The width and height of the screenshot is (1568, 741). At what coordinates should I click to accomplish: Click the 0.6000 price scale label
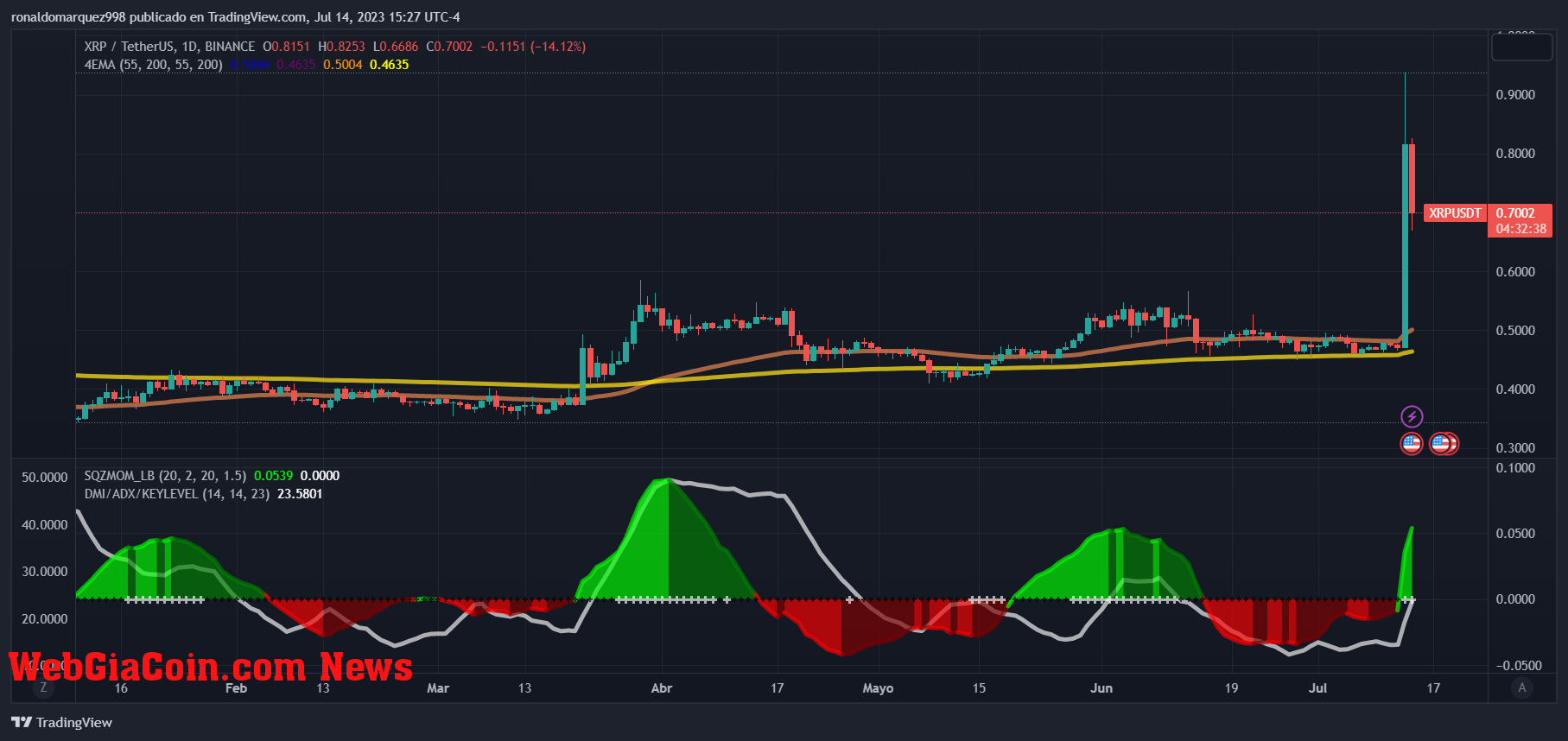(x=1516, y=272)
